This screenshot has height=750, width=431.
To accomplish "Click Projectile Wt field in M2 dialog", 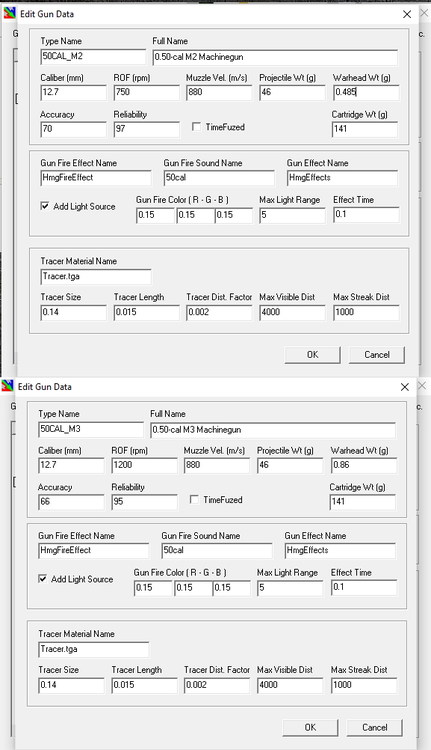I will coord(292,92).
